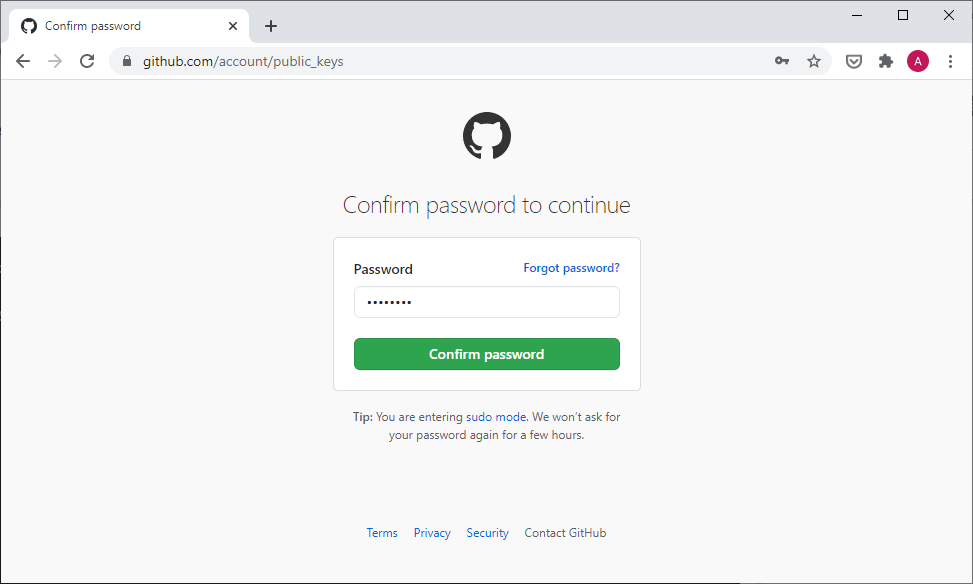Reload the page with the refresh icon
The height and width of the screenshot is (584, 973).
point(87,61)
